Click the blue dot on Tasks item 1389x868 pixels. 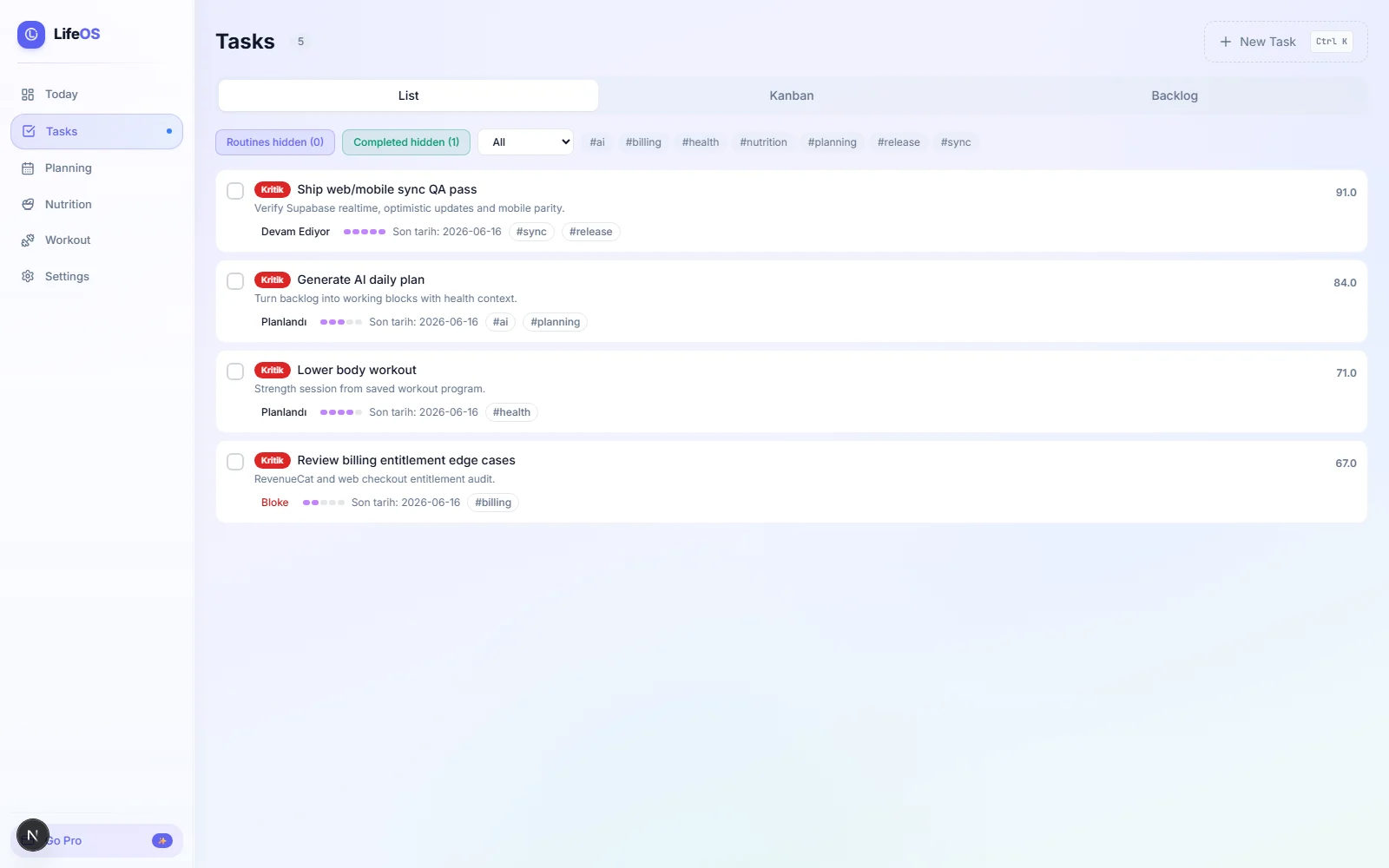click(x=168, y=131)
